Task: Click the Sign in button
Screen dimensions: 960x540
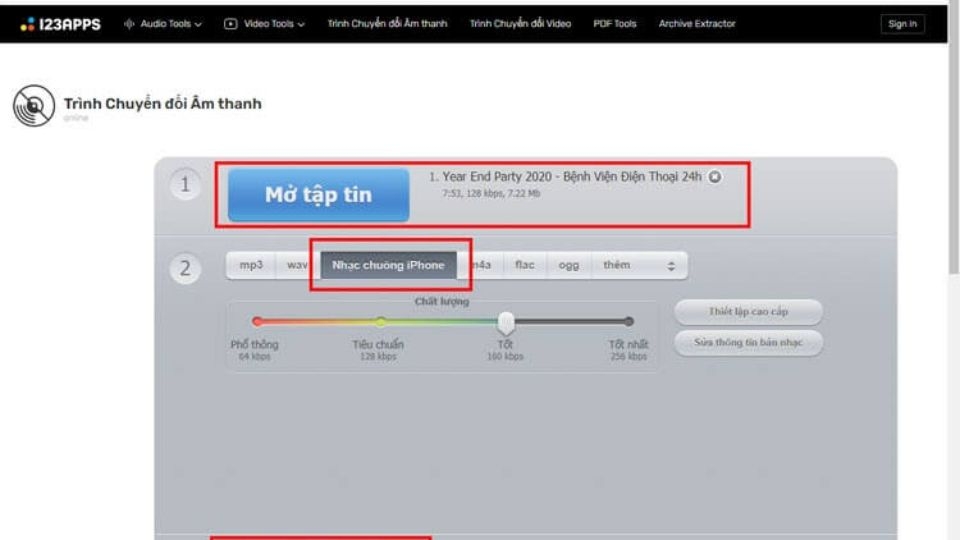Action: coord(902,24)
